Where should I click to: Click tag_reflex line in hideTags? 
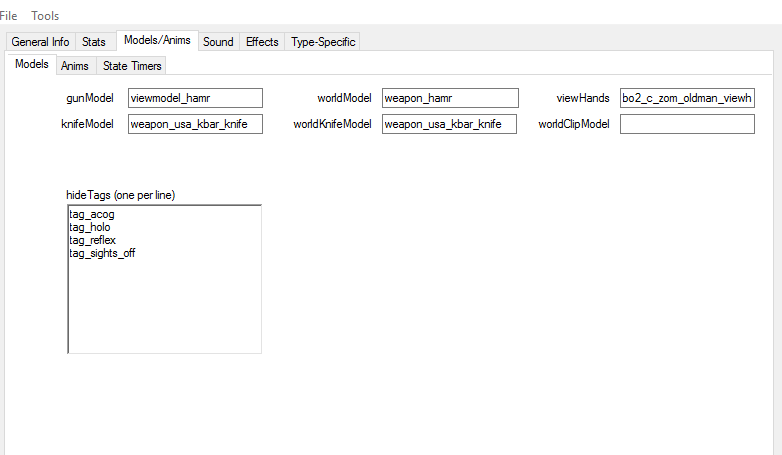tap(92, 240)
